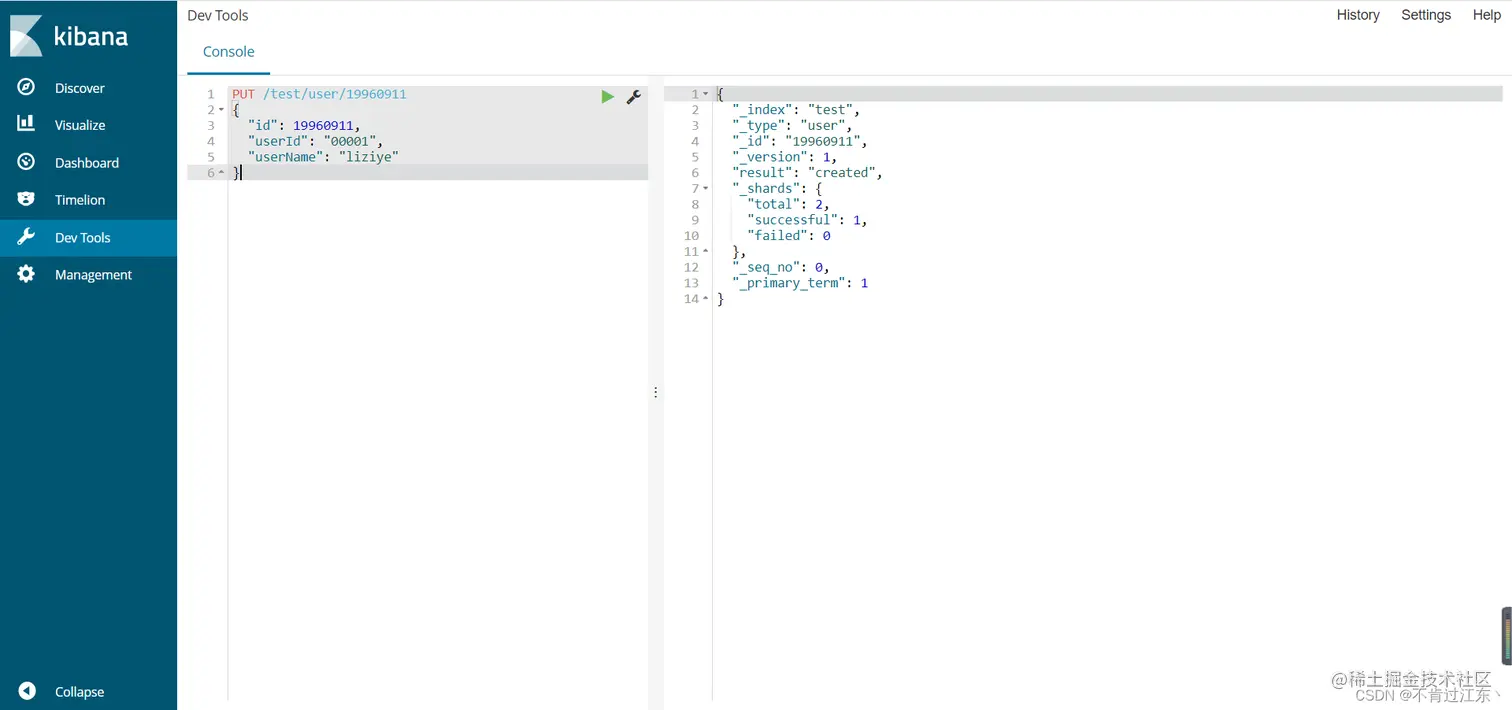Switch to the Console tab
The height and width of the screenshot is (710, 1512).
[229, 52]
